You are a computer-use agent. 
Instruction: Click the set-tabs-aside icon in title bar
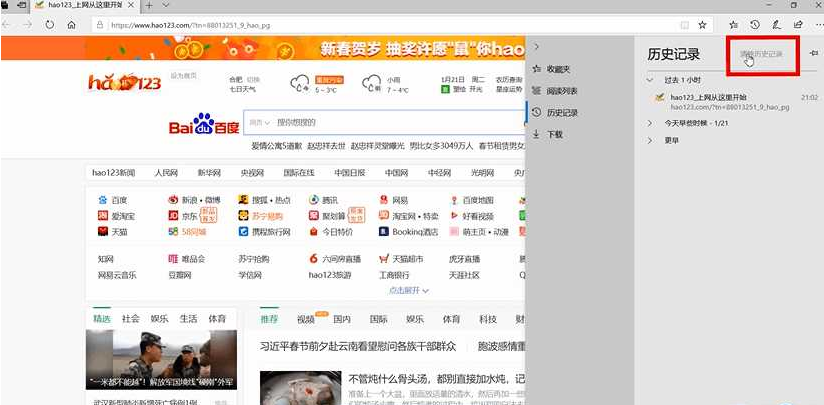point(22,5)
